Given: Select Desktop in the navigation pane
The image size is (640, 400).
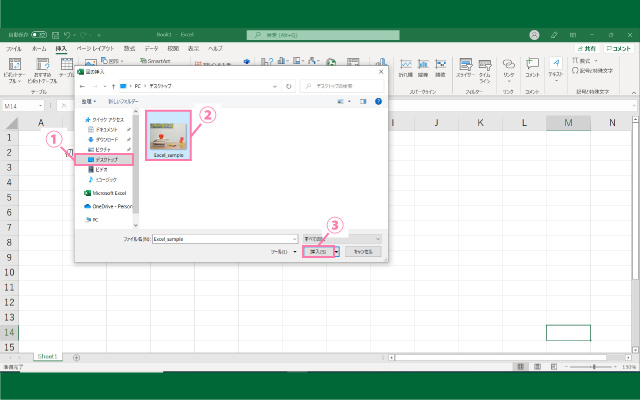Looking at the screenshot, I should click(104, 160).
